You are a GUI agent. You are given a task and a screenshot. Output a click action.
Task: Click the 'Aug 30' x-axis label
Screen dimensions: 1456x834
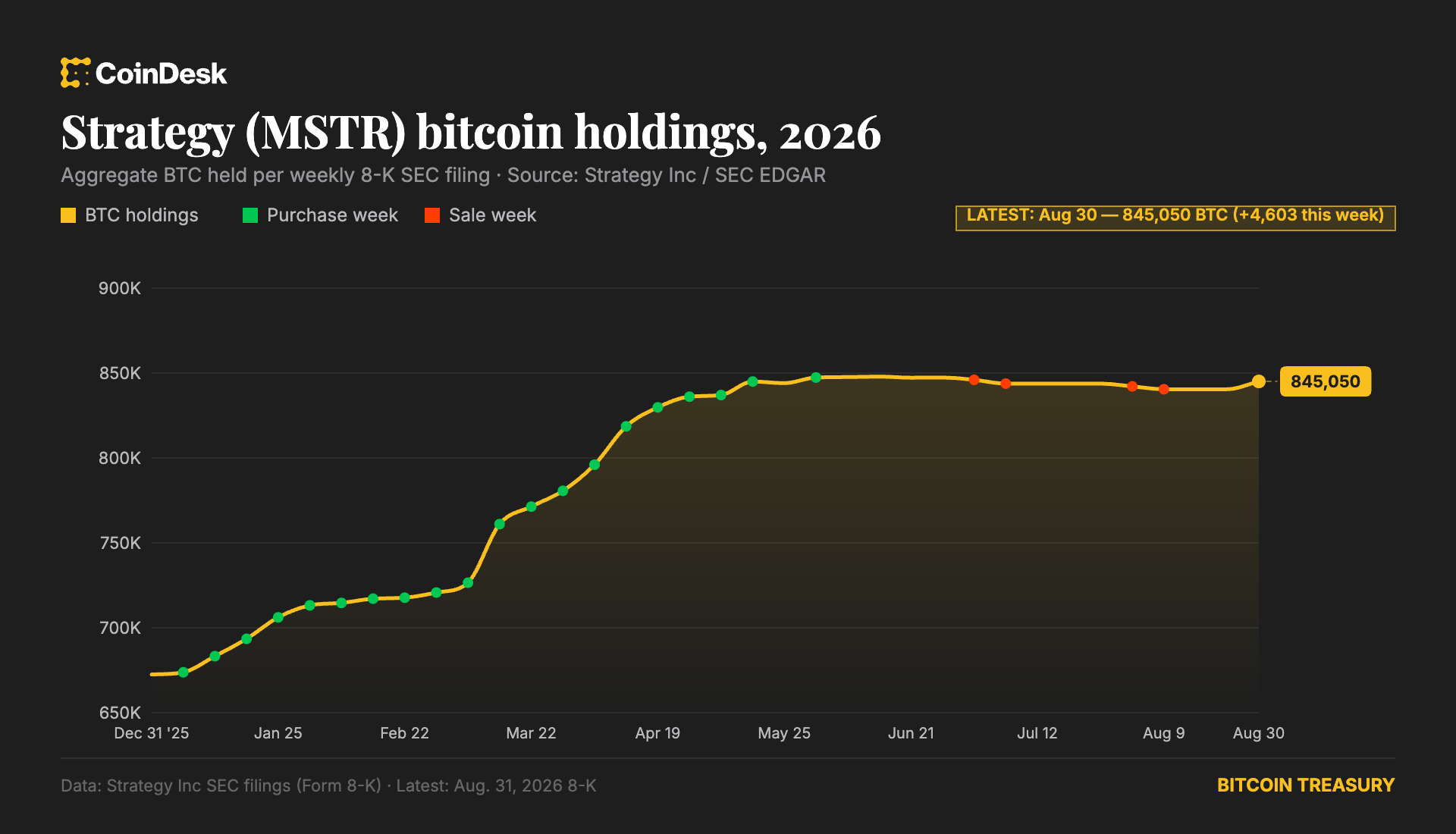click(x=1259, y=733)
